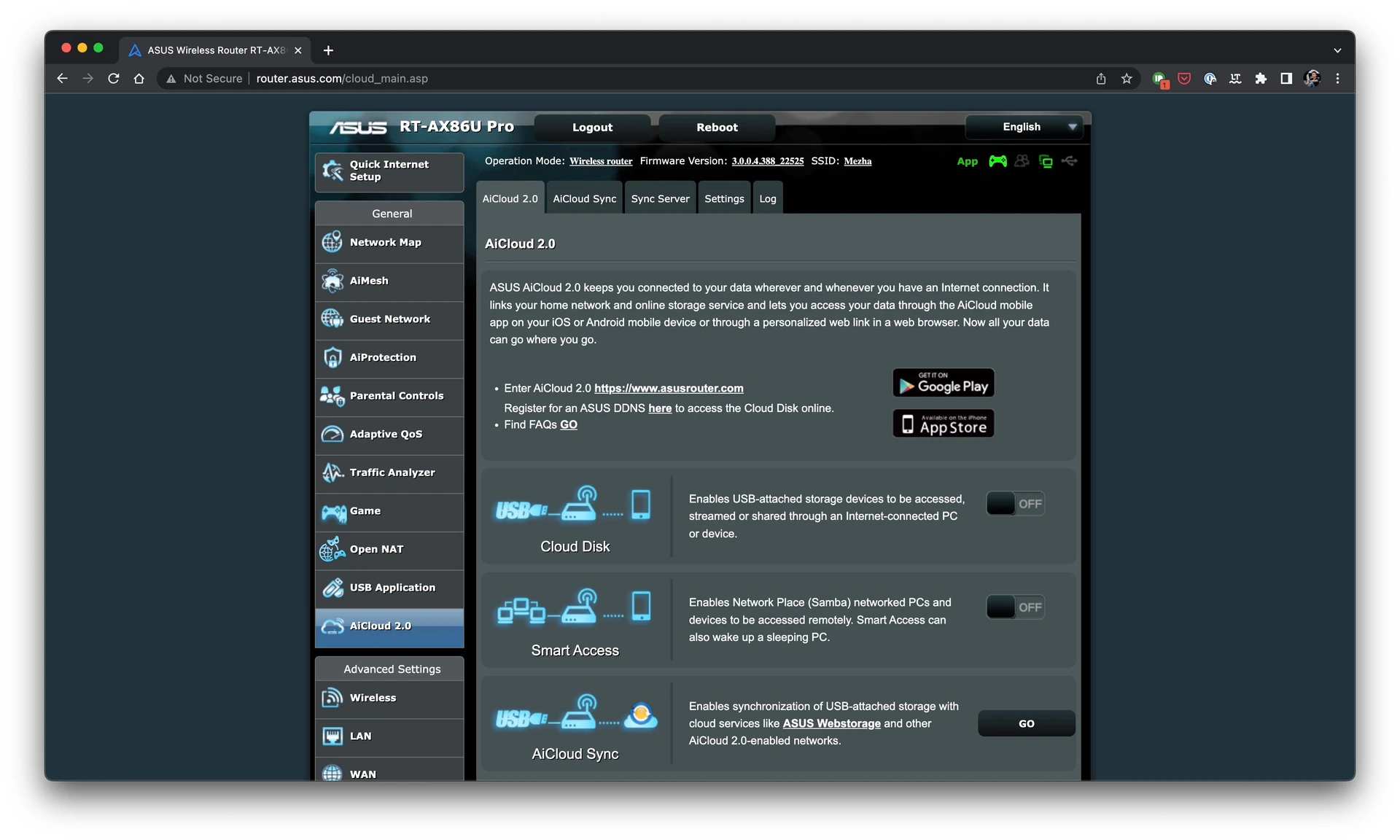Click the USB status icon
This screenshot has height=840, width=1400.
point(1070,161)
